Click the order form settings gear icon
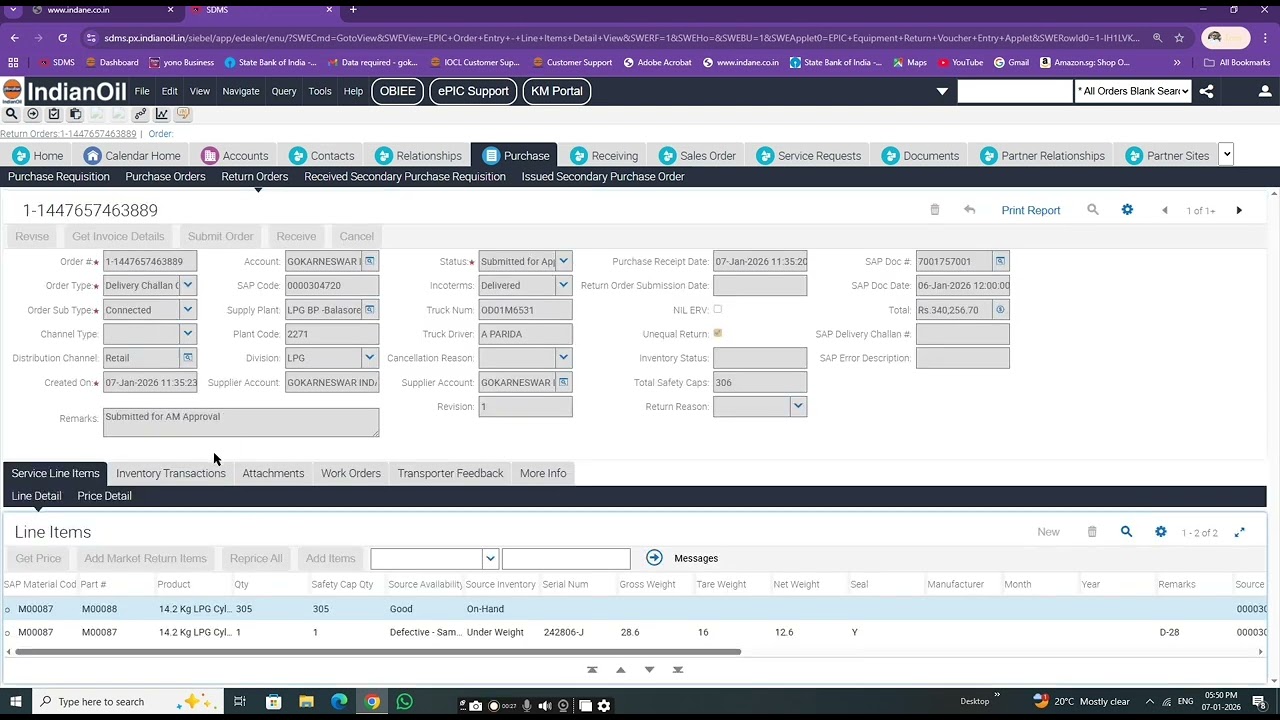 1127,210
